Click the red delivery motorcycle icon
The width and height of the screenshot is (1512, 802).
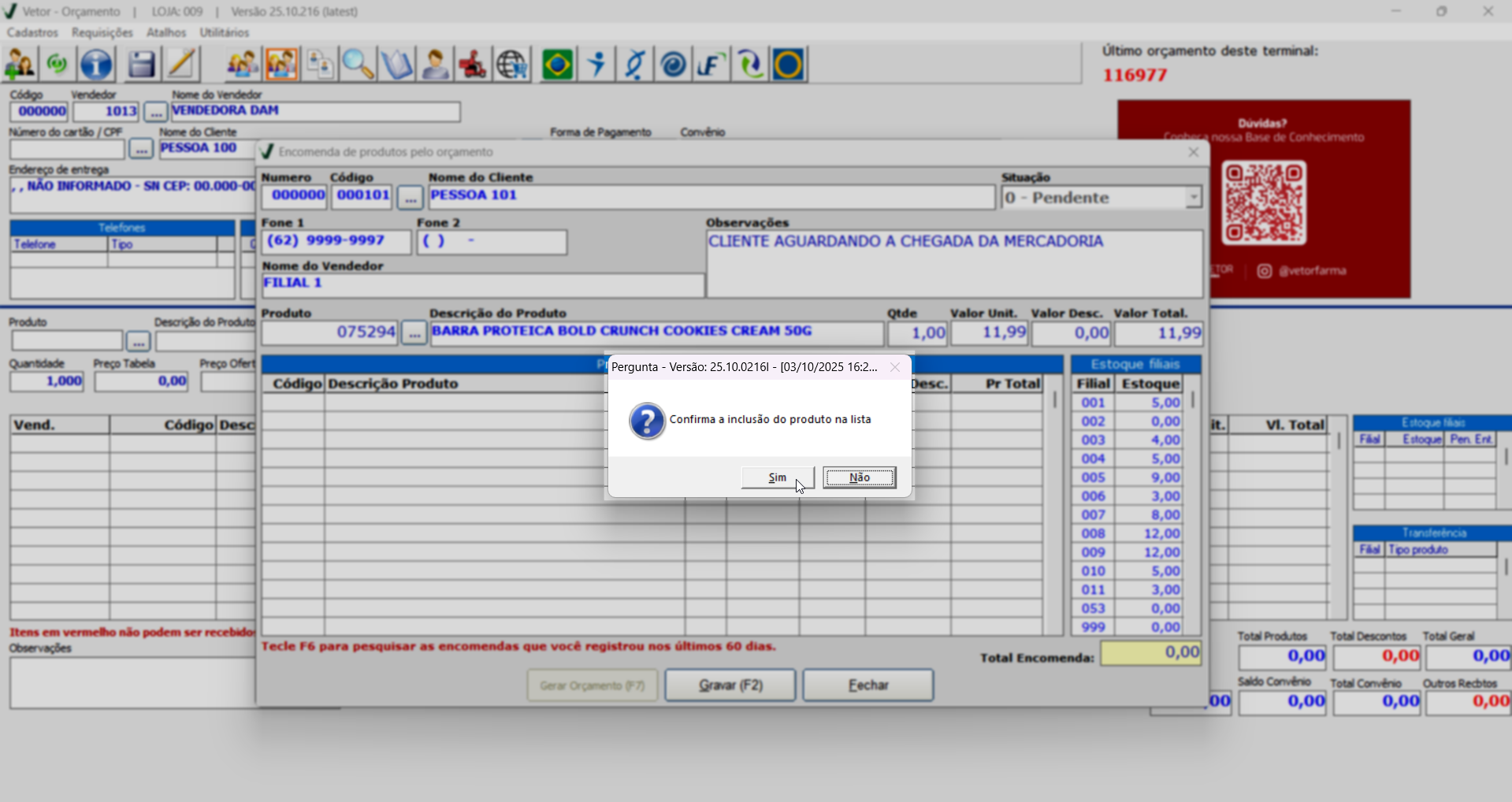coord(473,65)
